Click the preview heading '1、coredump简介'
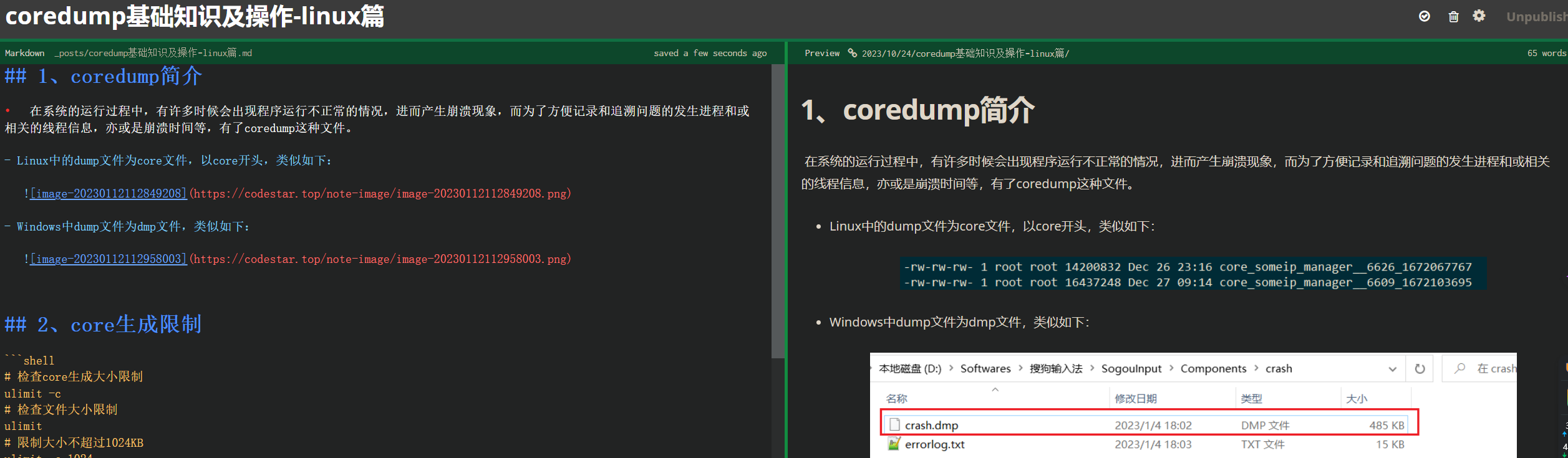 917,110
